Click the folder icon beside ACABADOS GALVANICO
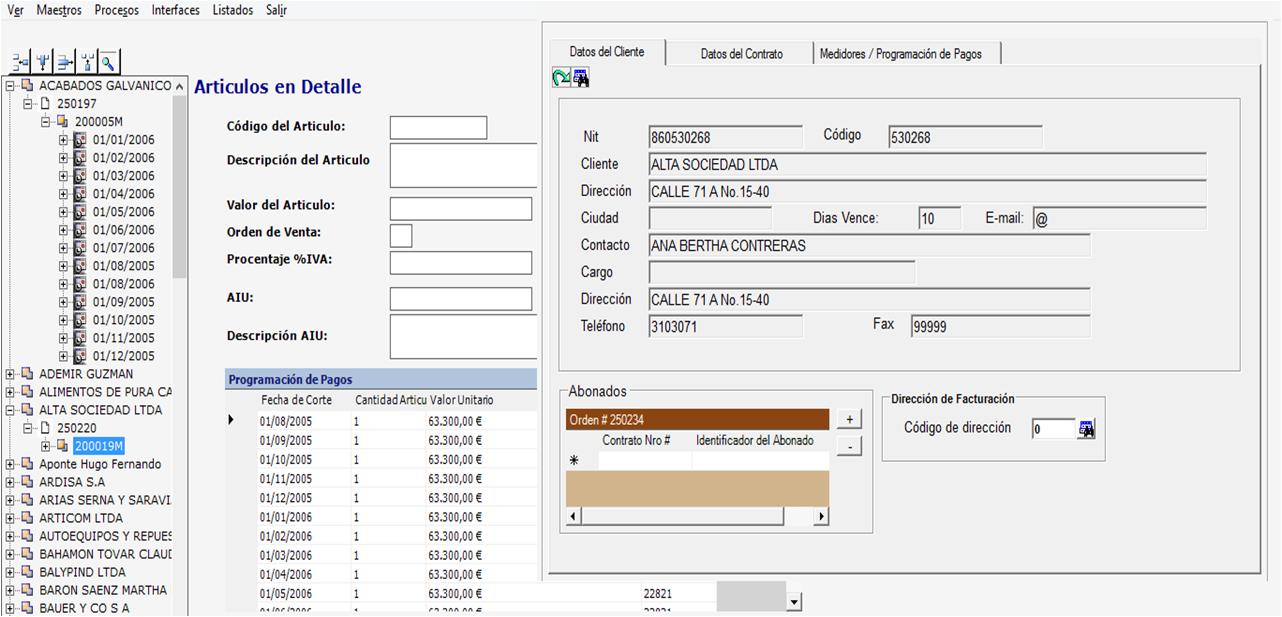This screenshot has width=1282, height=617. point(27,86)
